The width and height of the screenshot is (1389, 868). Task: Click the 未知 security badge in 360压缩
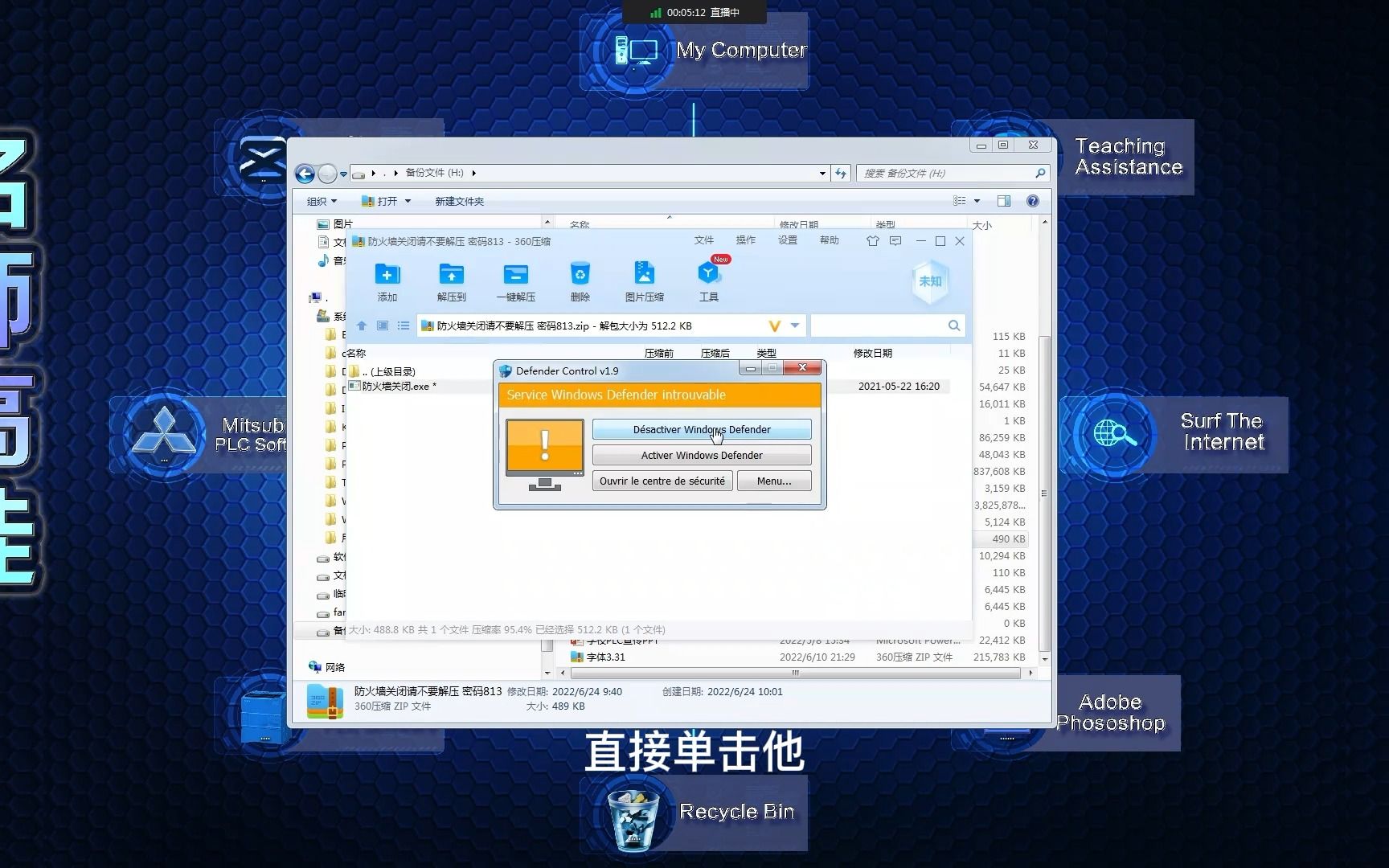coord(930,281)
